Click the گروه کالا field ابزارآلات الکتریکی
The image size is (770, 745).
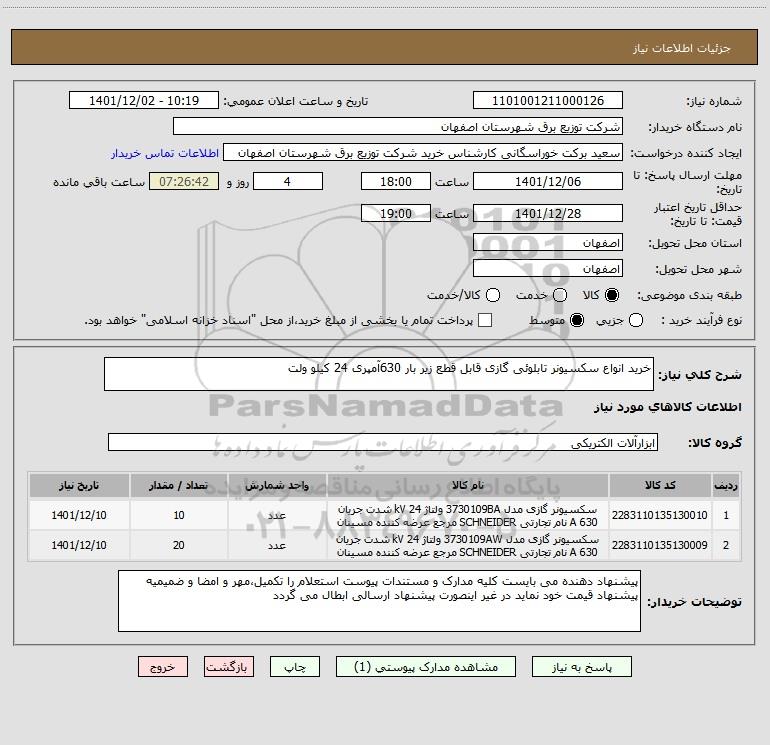(x=383, y=442)
